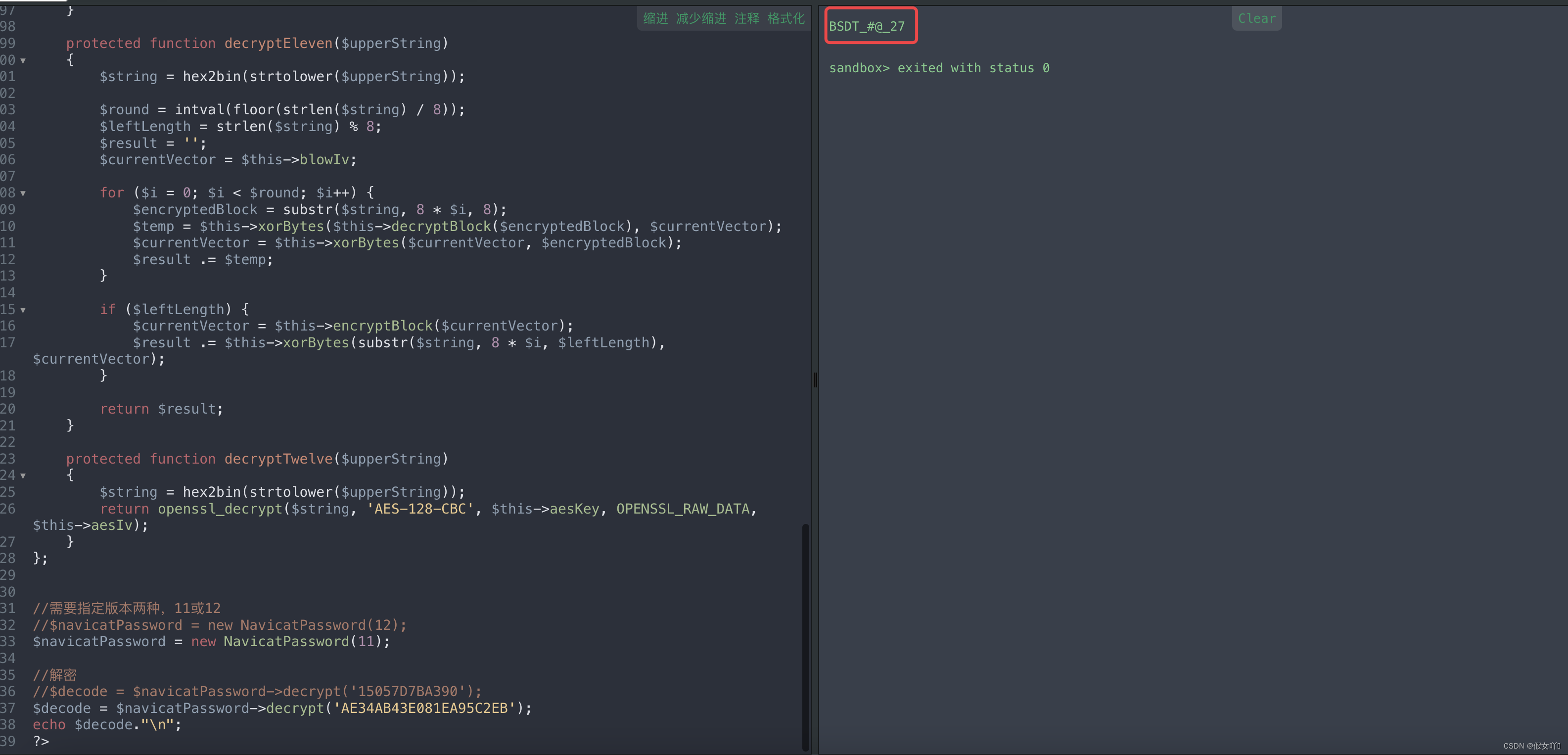Click the NavicatPassword(11) constructor call
Image resolution: width=1568 pixels, height=755 pixels.
pos(303,642)
